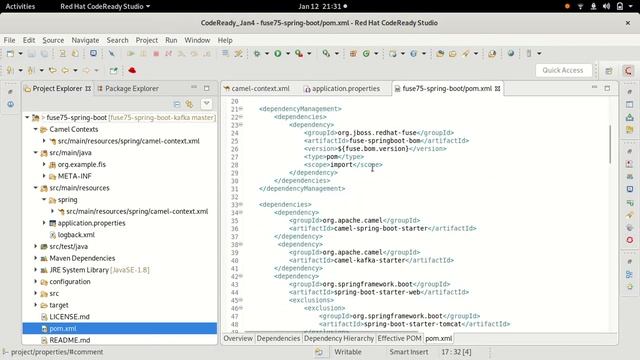Click the editor vertical scrollbar
This screenshot has height=360, width=640.
[610, 144]
